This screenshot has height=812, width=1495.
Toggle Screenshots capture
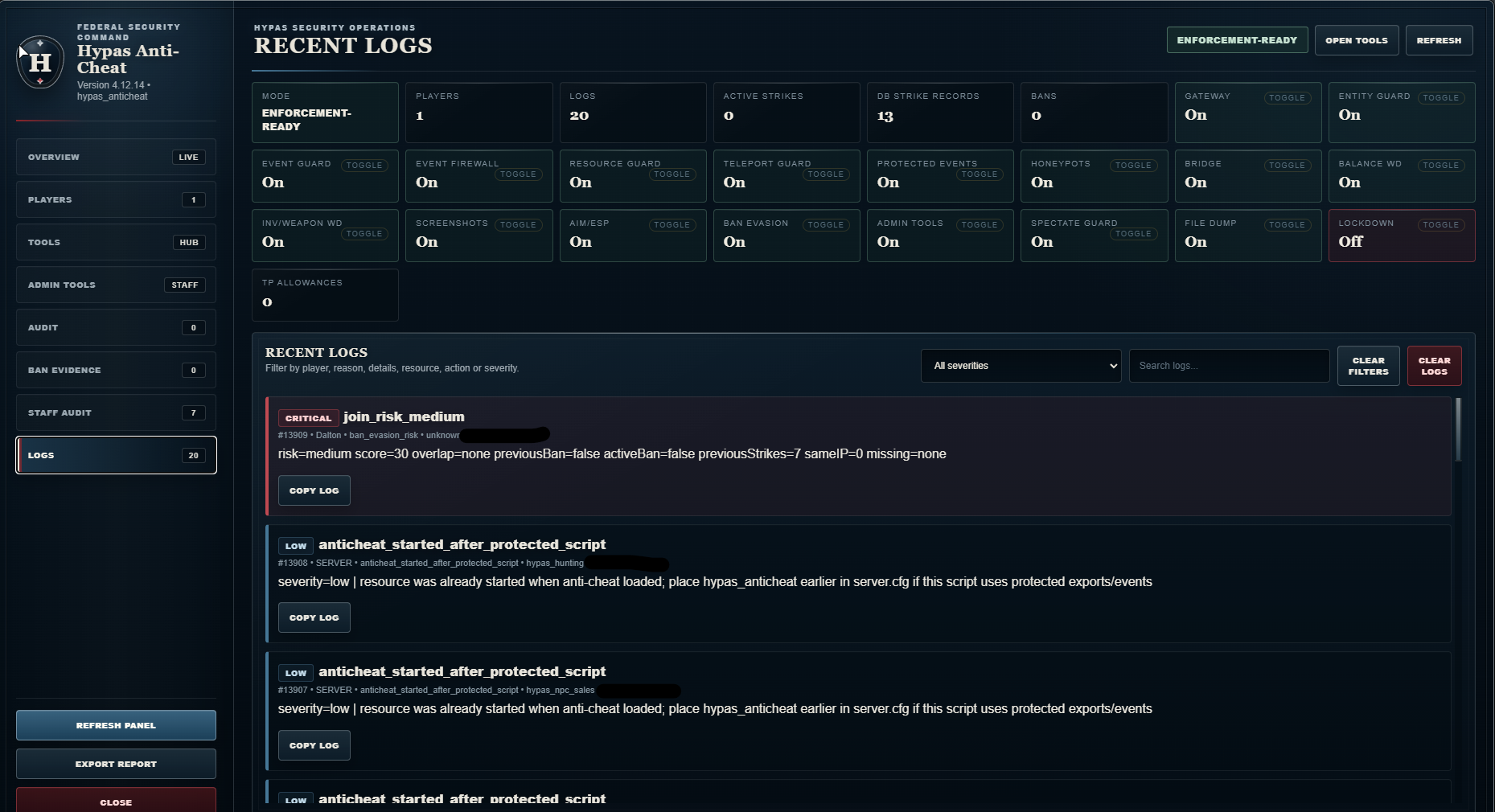point(518,225)
